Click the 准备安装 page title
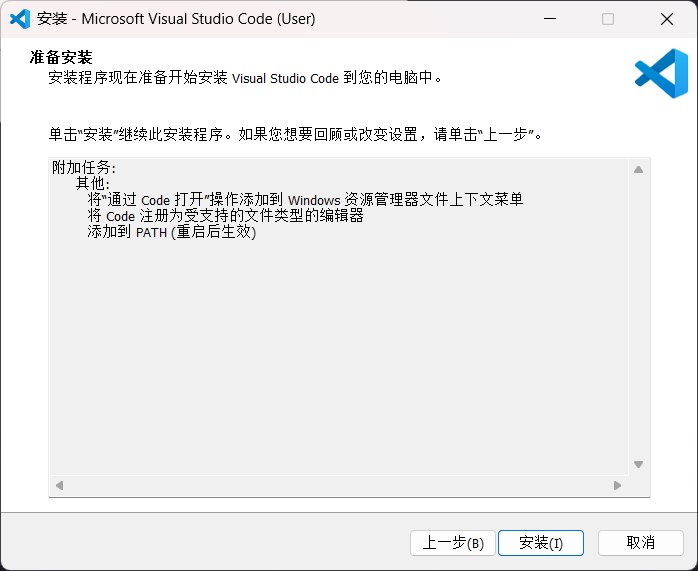698x571 pixels. coord(61,57)
